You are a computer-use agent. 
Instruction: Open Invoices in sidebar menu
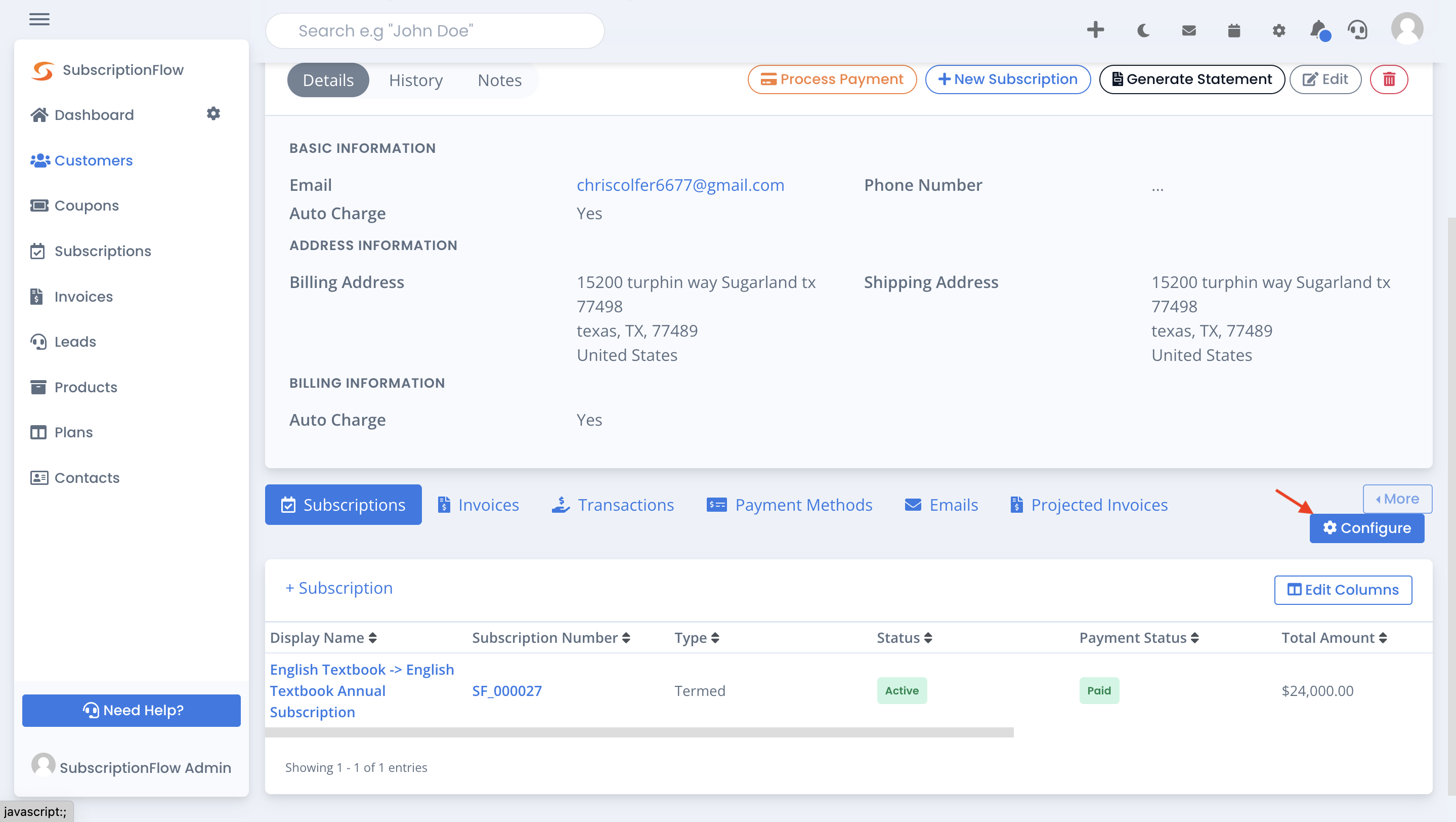click(x=71, y=297)
